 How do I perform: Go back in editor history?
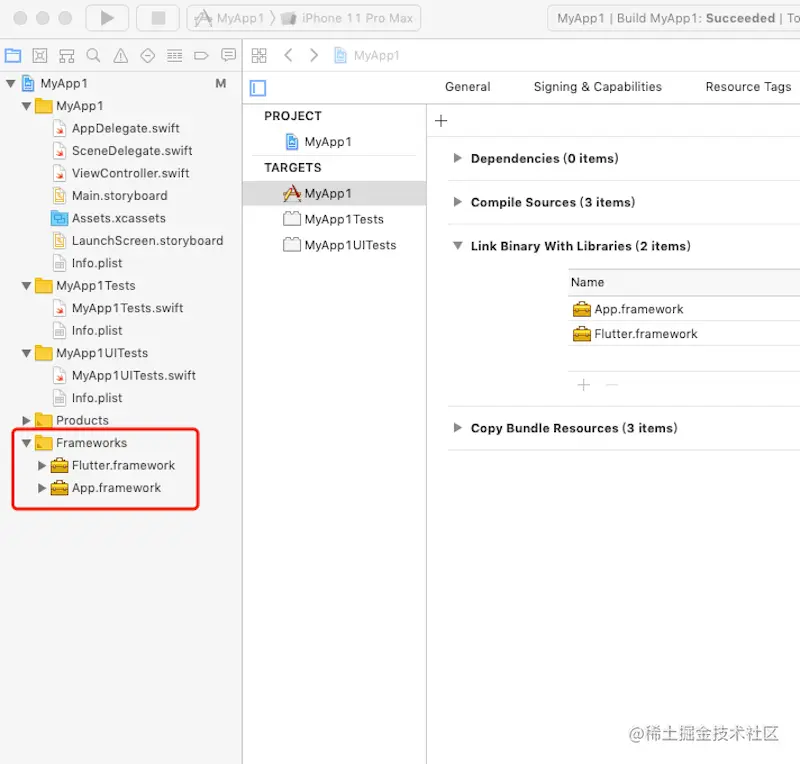click(288, 55)
